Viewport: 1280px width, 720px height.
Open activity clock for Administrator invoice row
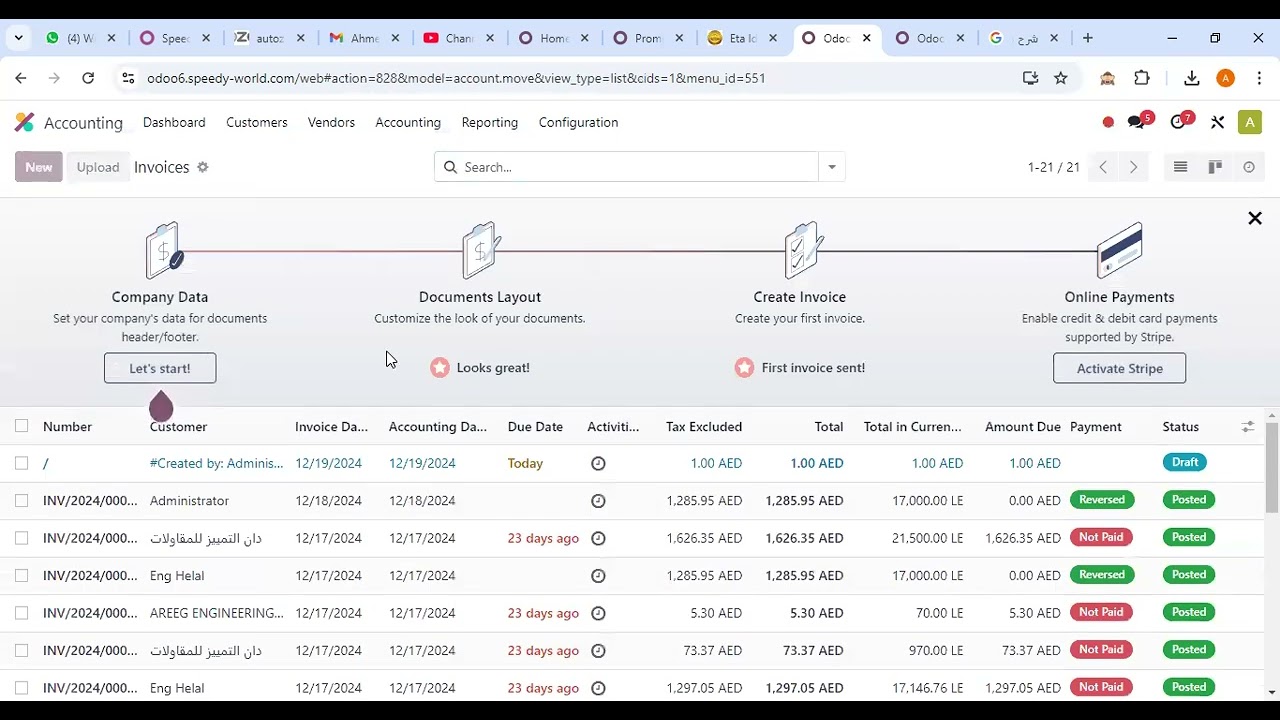click(x=598, y=501)
